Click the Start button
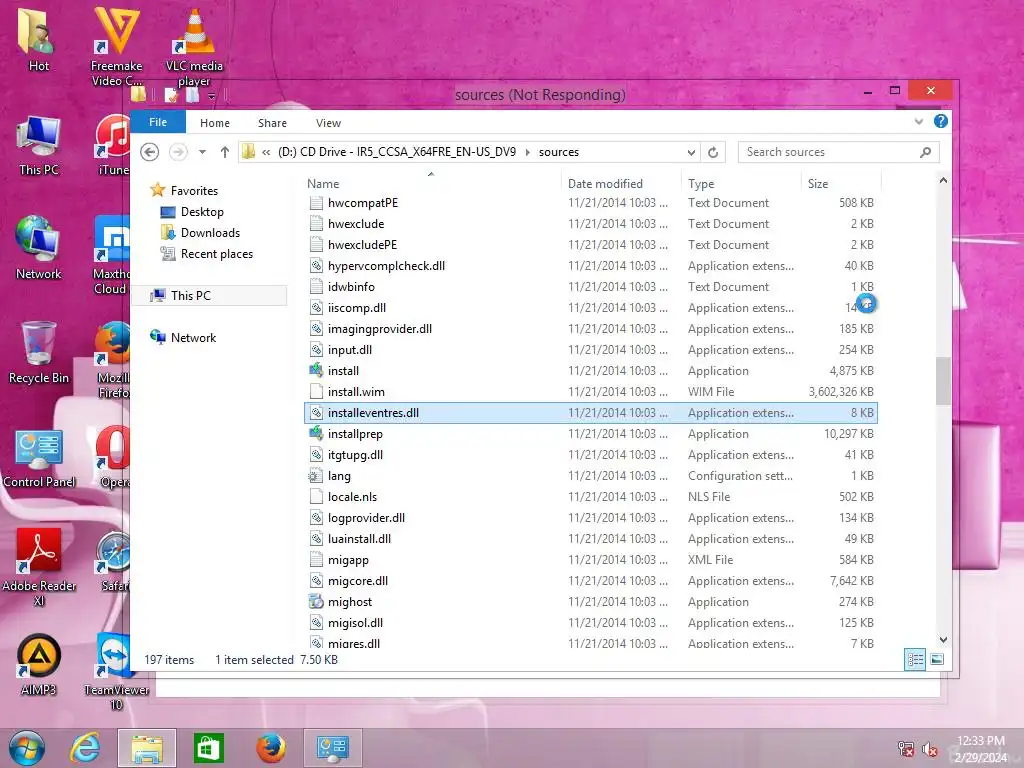 tap(27, 748)
